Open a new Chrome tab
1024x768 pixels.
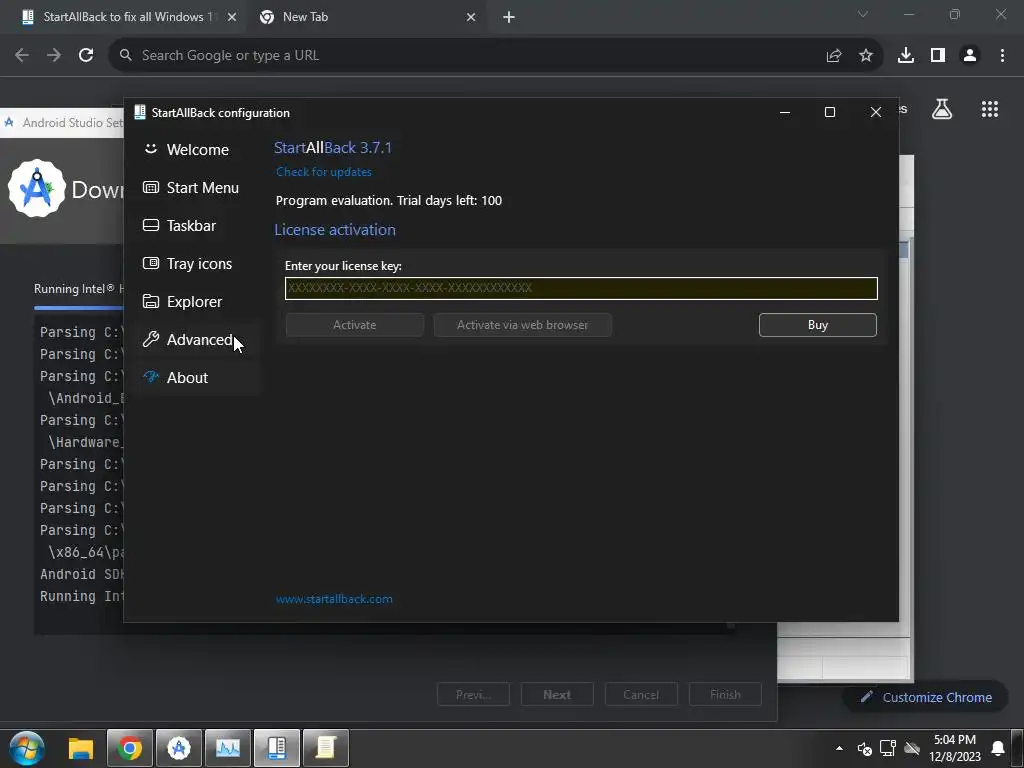coord(509,17)
